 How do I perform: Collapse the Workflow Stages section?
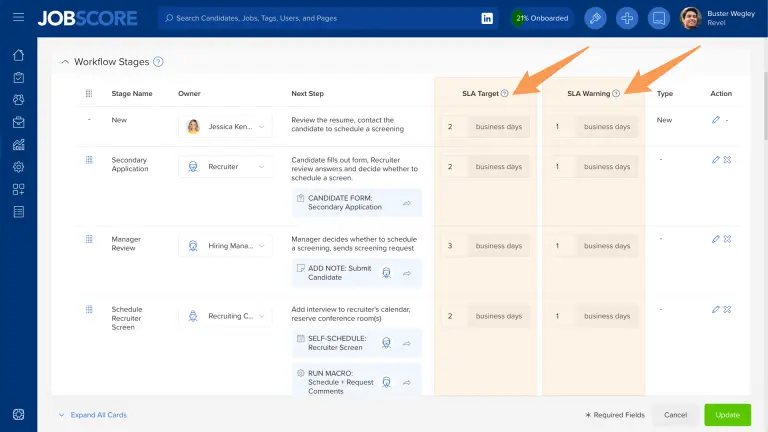click(65, 62)
